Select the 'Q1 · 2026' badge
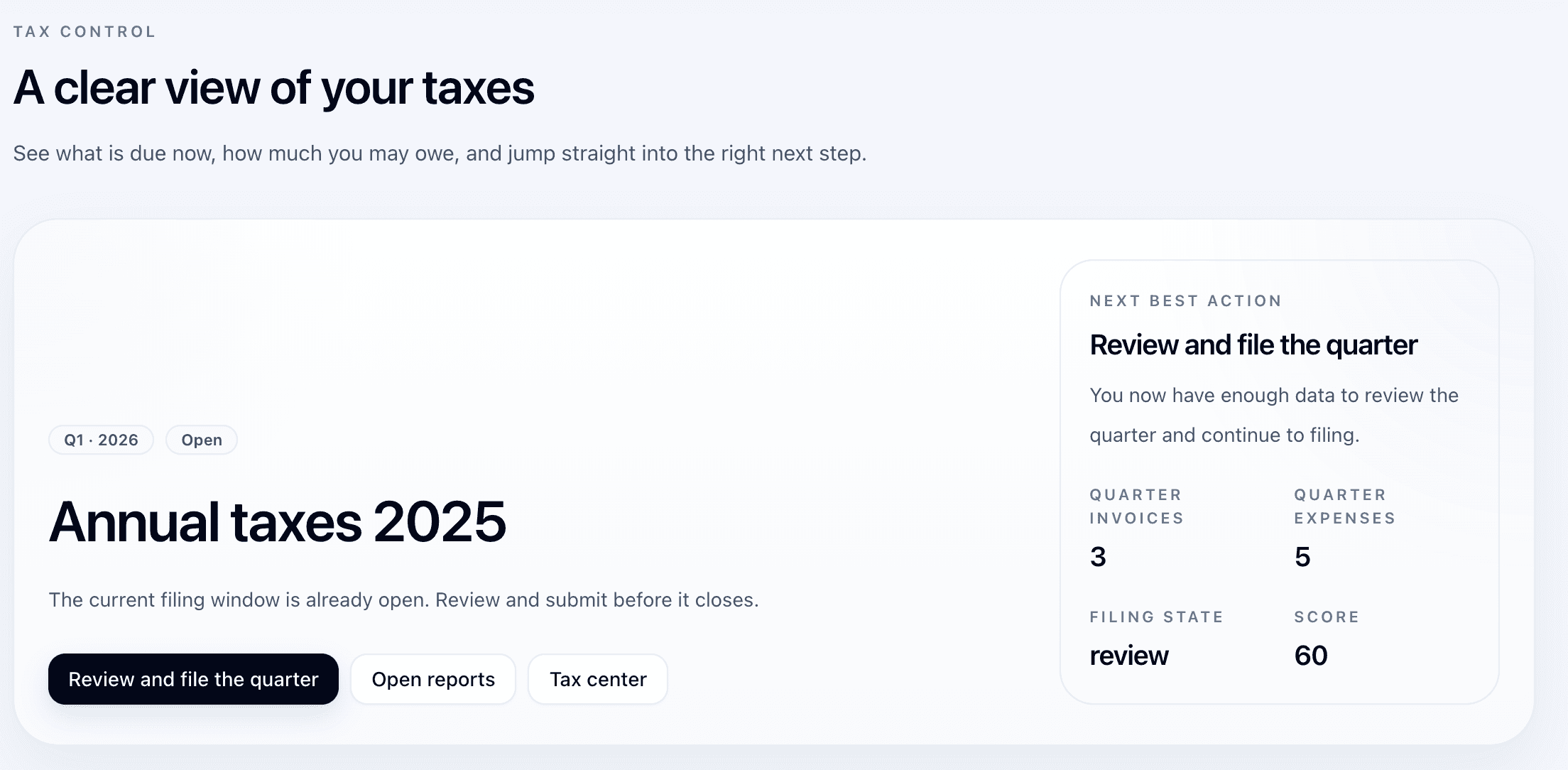Viewport: 1568px width, 770px height. coord(100,440)
